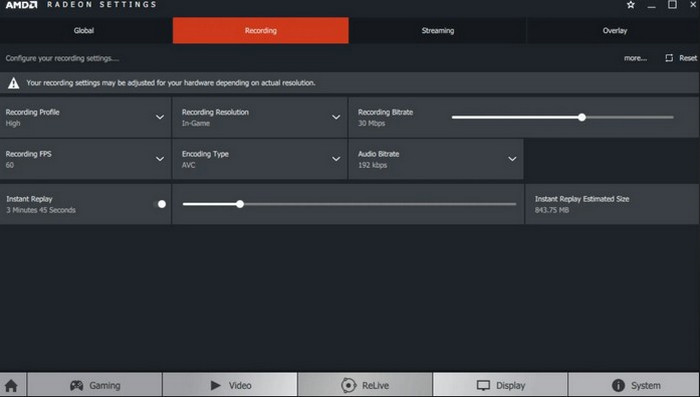Open the Video tab
Screen dimensions: 700x397
230,385
